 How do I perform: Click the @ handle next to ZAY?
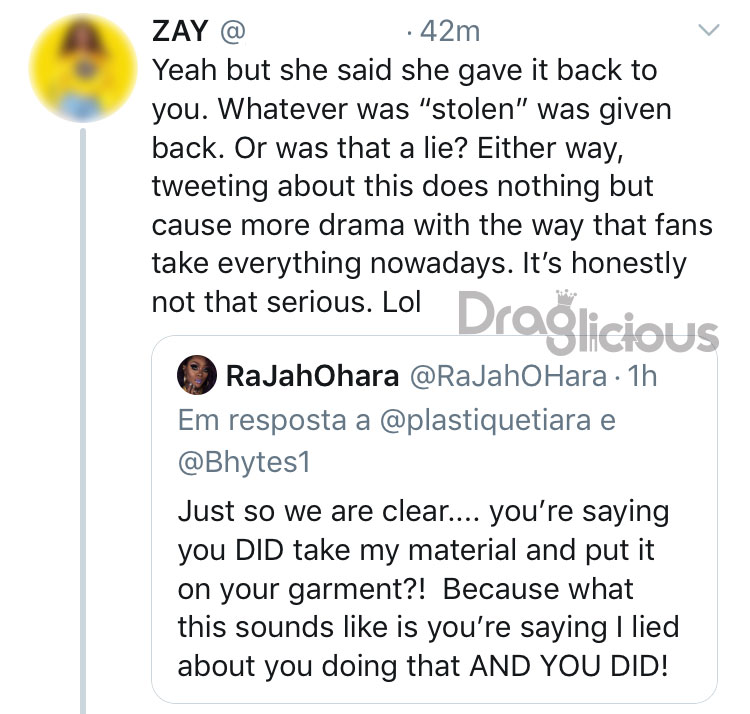coord(232,32)
